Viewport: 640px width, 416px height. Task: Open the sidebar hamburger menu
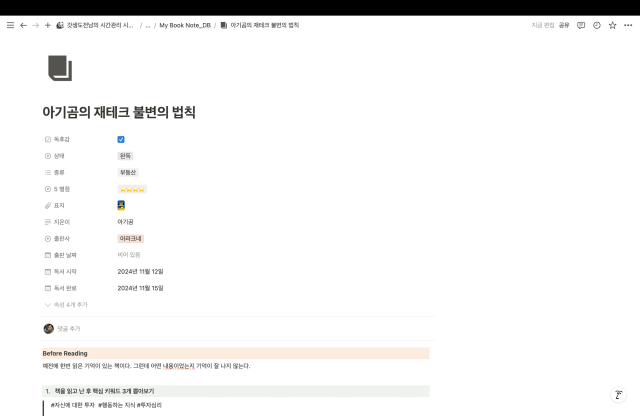click(x=11, y=25)
